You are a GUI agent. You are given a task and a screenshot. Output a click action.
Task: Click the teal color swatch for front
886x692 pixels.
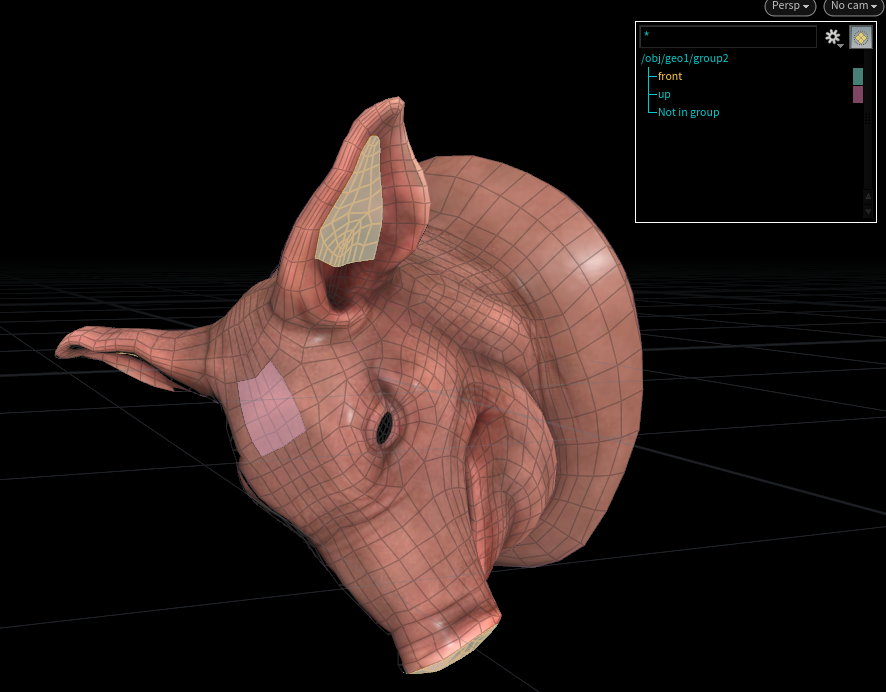coord(857,76)
